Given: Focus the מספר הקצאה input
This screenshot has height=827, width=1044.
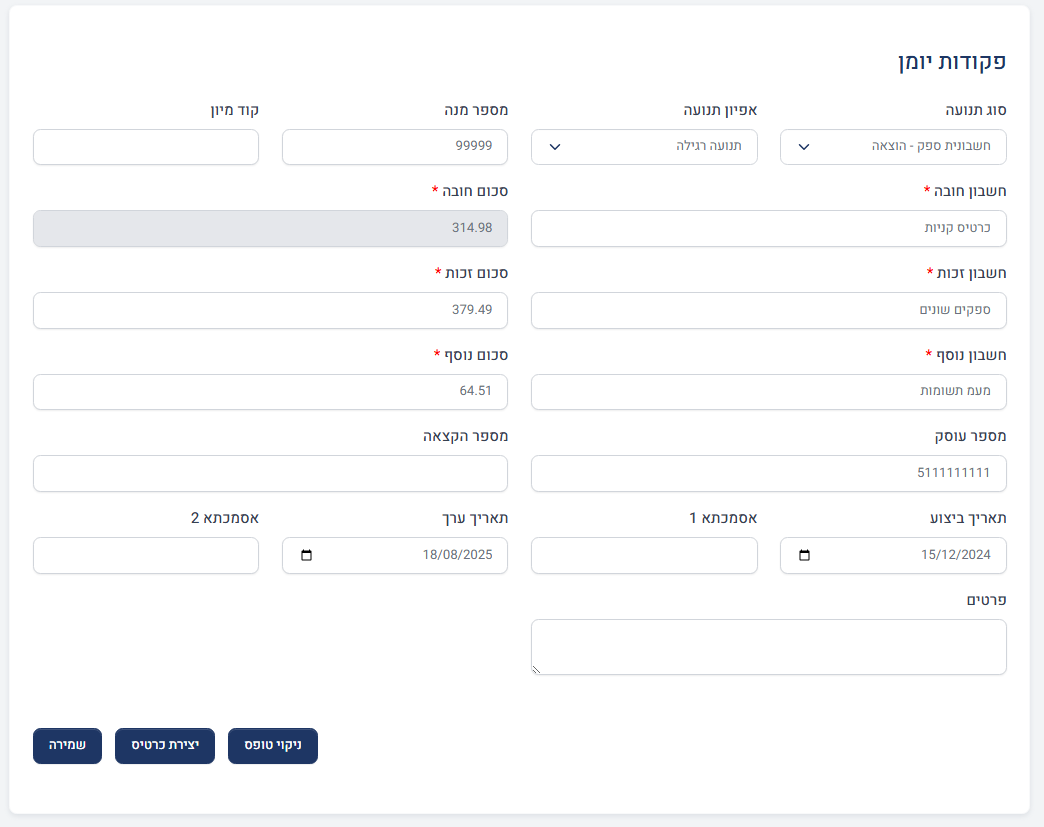Looking at the screenshot, I should pos(270,474).
